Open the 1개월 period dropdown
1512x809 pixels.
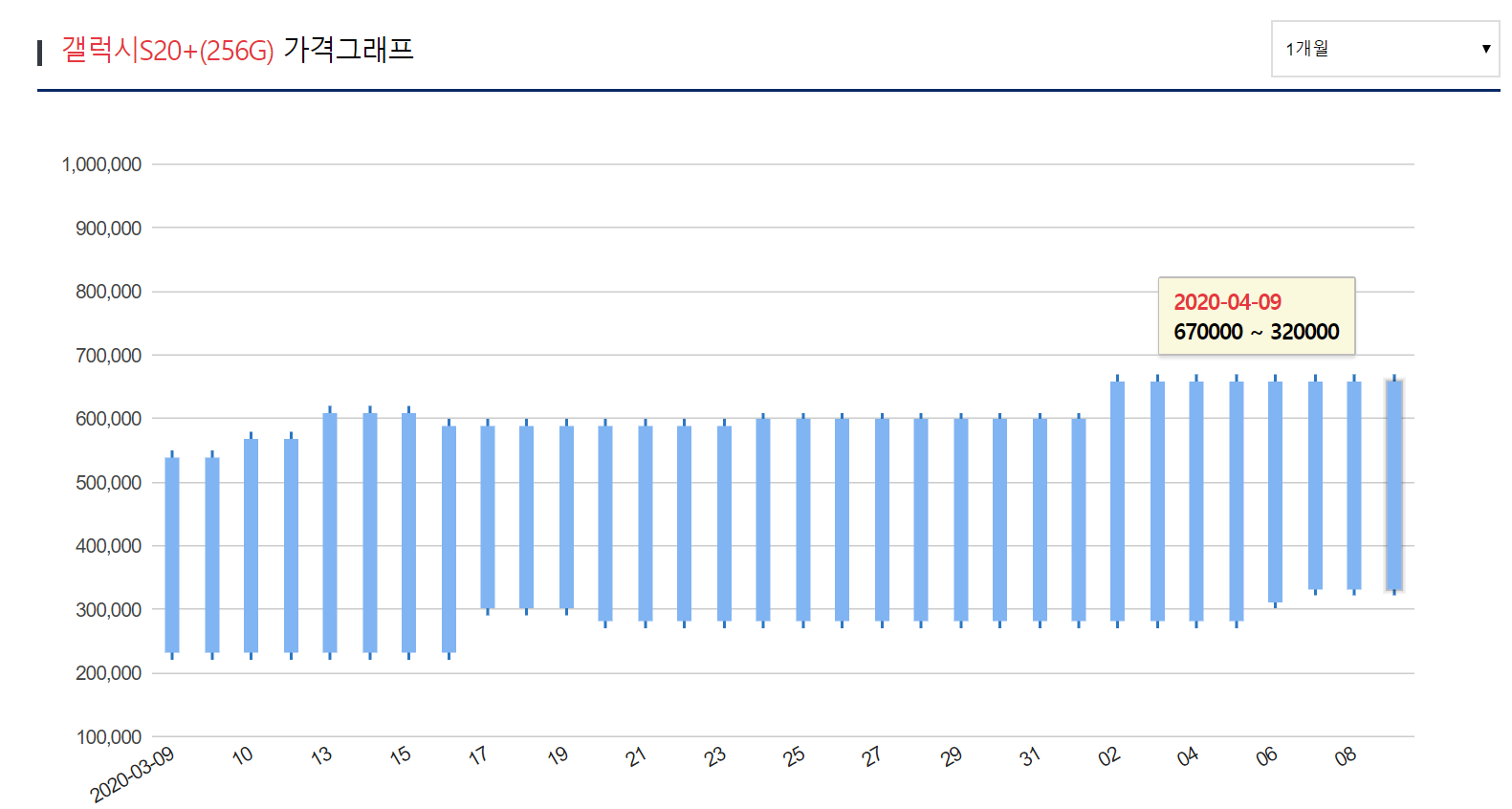(1385, 49)
